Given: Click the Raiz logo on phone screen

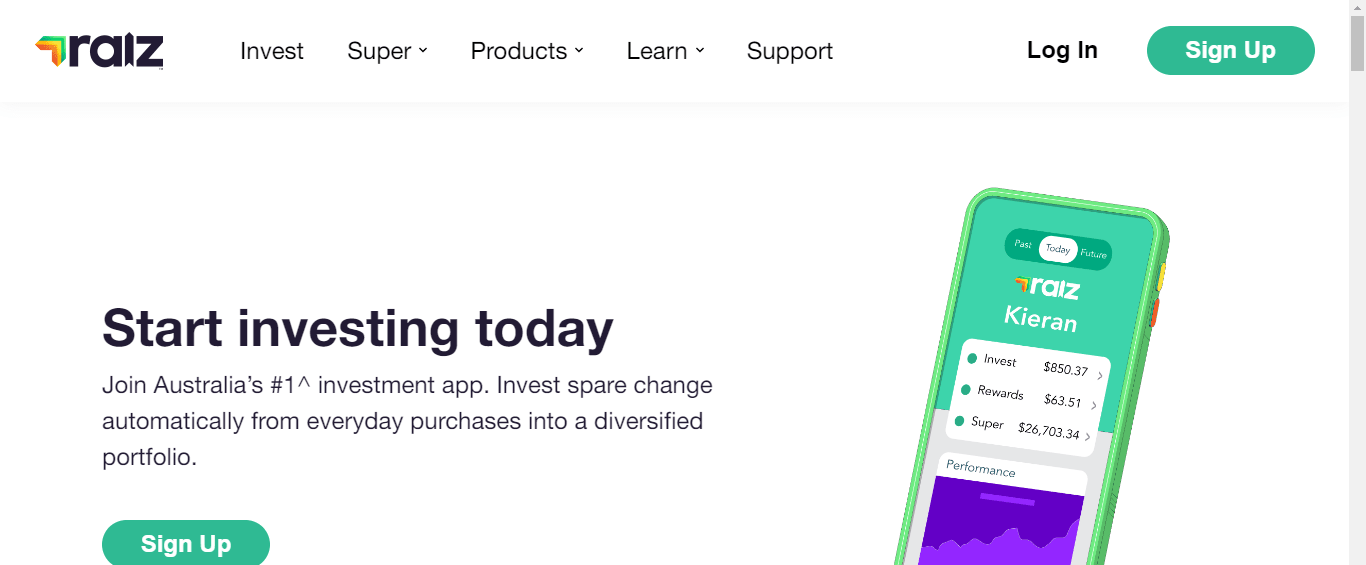Looking at the screenshot, I should (x=1047, y=288).
